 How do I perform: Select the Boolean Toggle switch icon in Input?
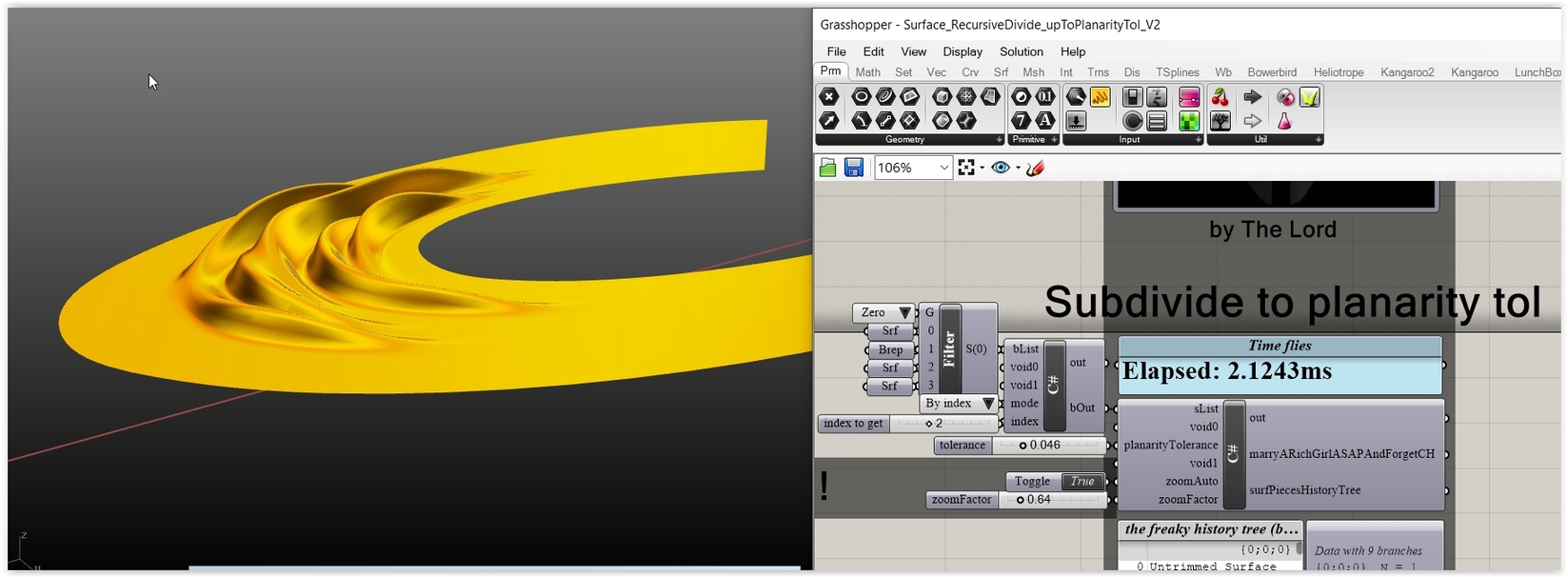pos(1132,96)
